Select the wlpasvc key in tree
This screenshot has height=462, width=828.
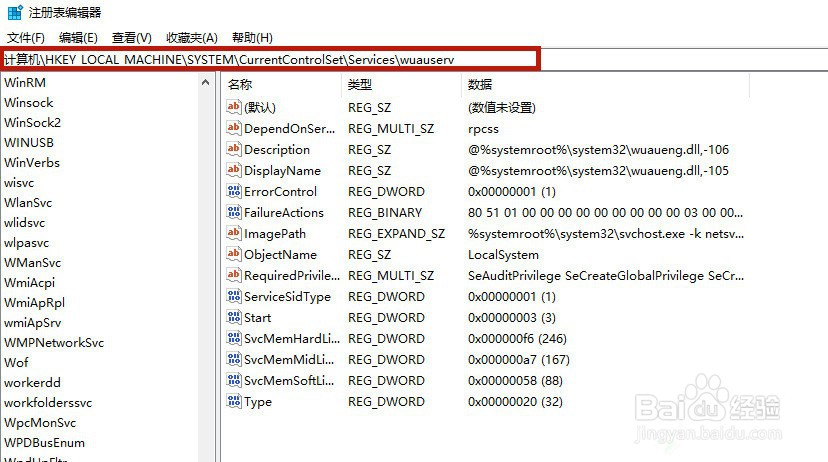pyautogui.click(x=26, y=243)
